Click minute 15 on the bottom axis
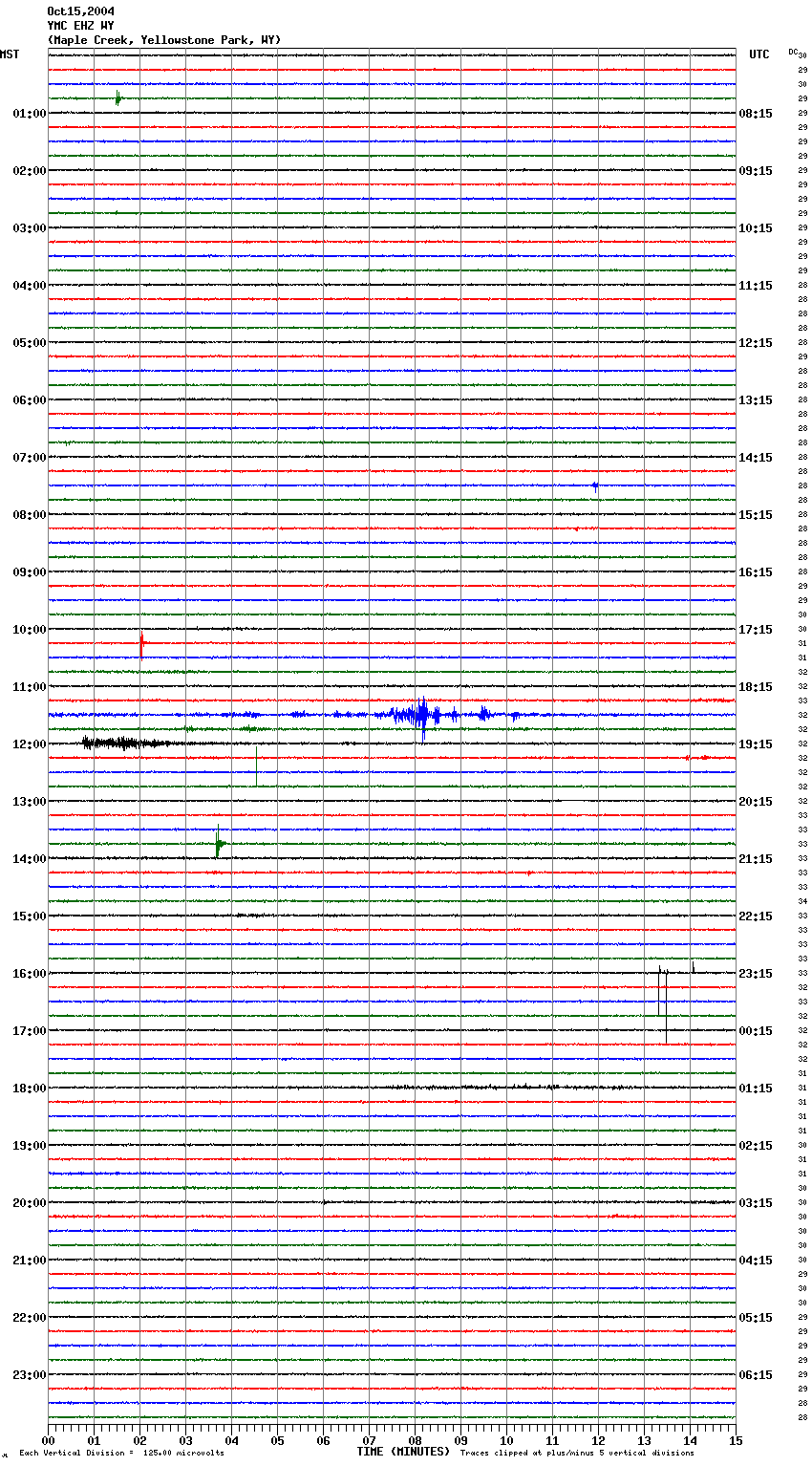 pos(736,1440)
